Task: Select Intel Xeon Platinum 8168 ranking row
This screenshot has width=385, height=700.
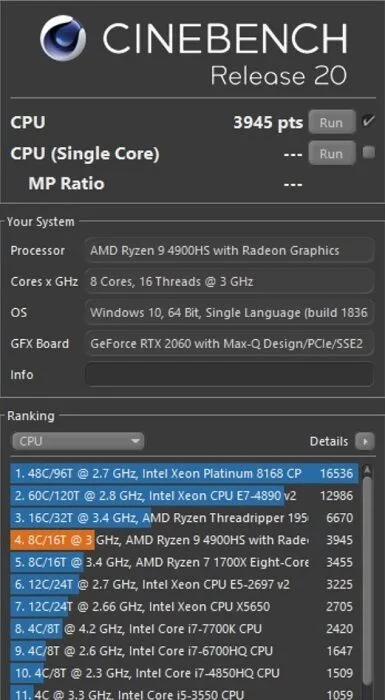Action: (184, 473)
